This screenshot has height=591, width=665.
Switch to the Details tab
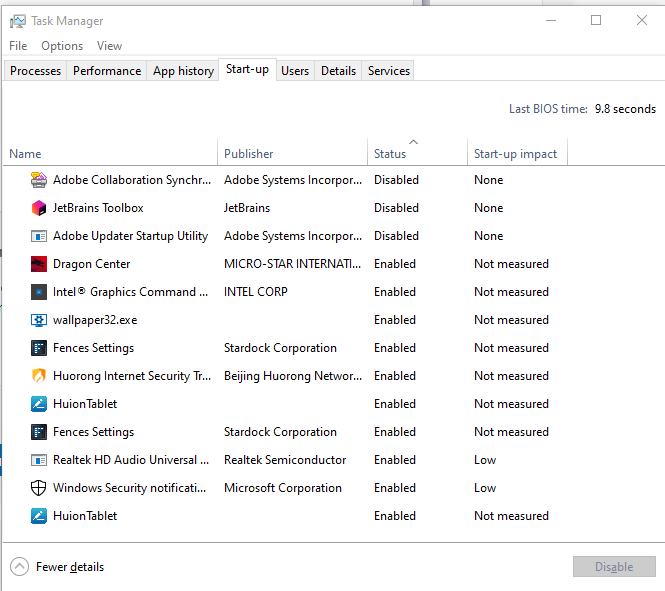338,70
